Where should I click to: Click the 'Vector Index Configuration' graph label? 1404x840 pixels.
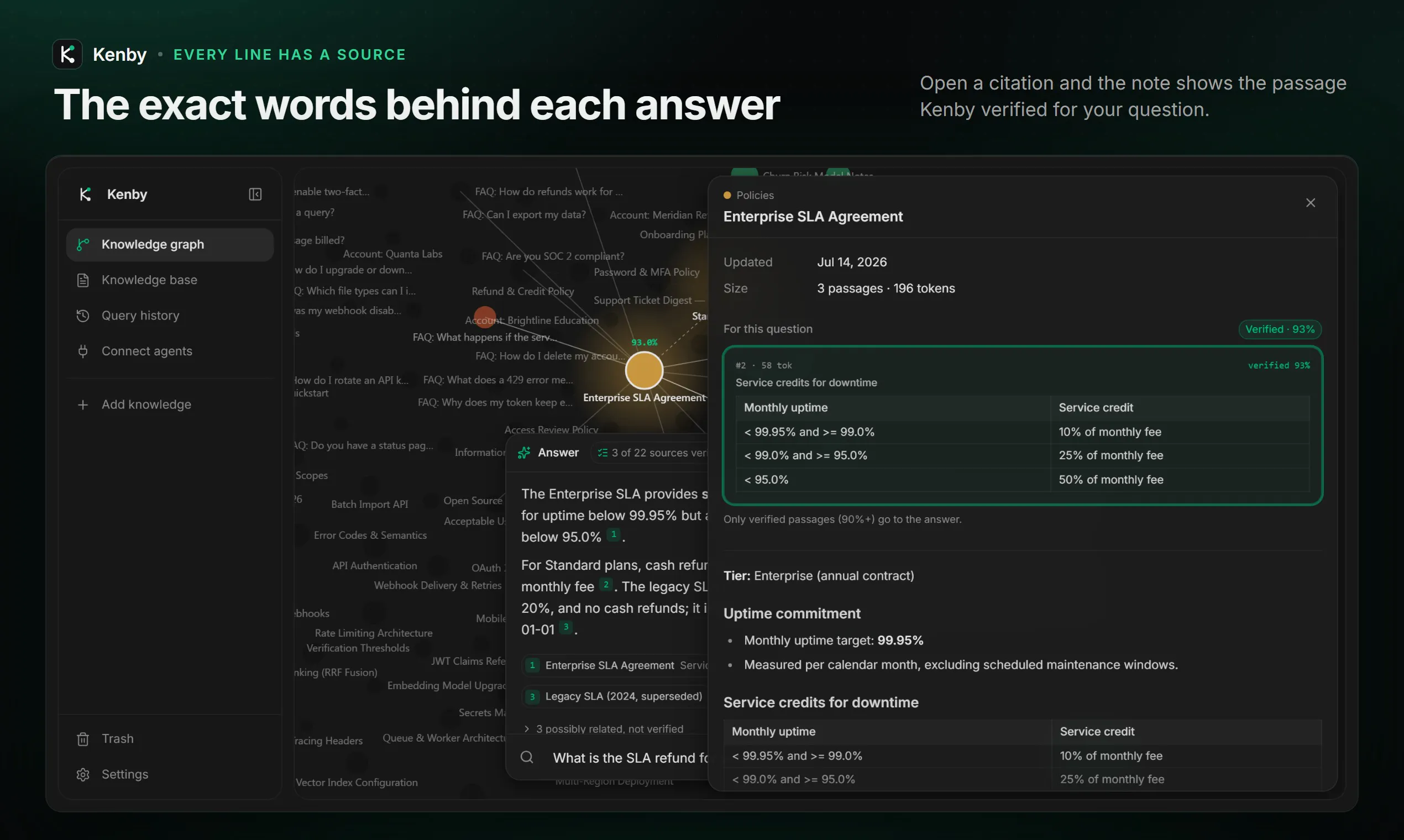(357, 783)
